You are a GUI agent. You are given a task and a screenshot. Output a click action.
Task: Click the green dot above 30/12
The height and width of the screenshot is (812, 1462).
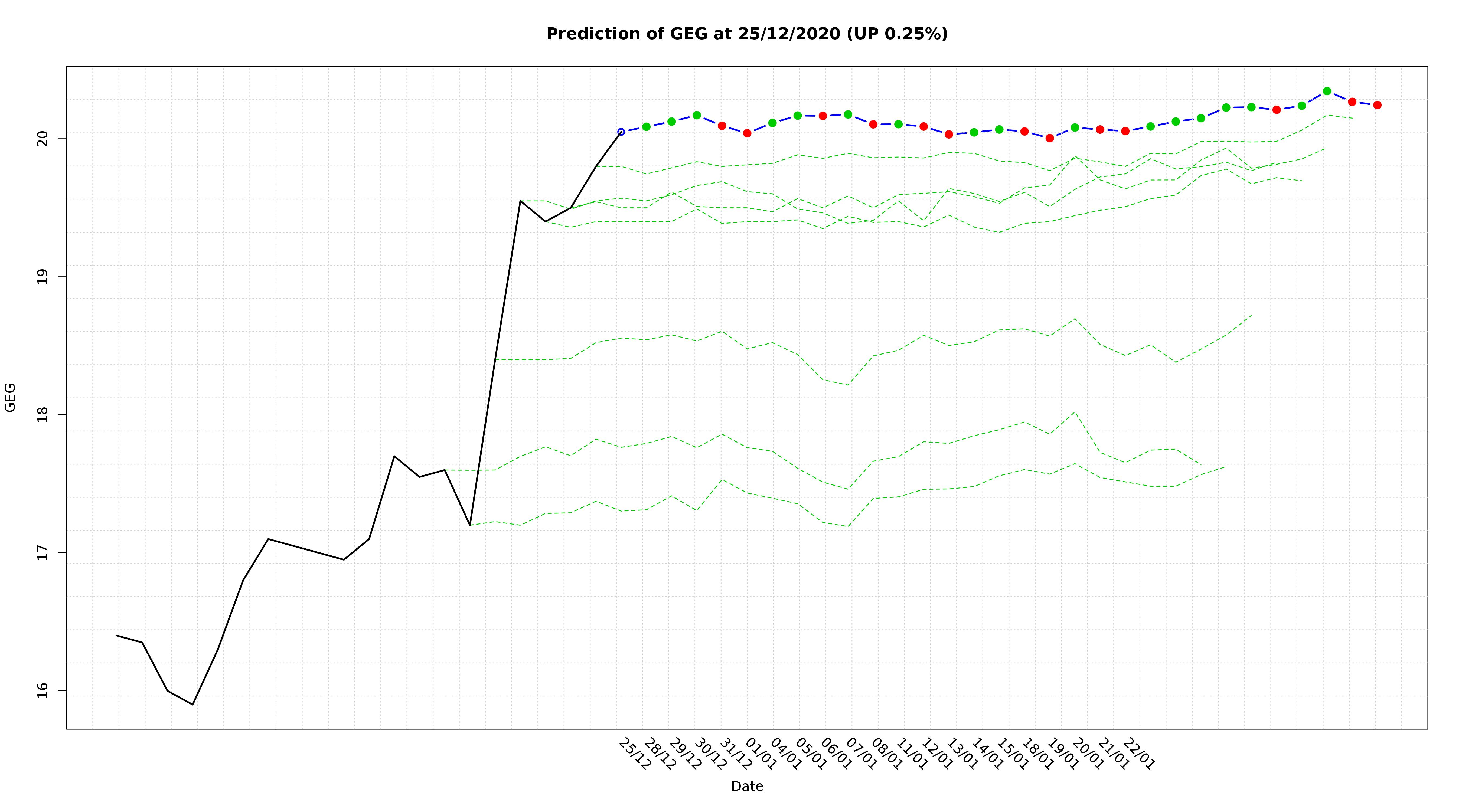pyautogui.click(x=696, y=115)
